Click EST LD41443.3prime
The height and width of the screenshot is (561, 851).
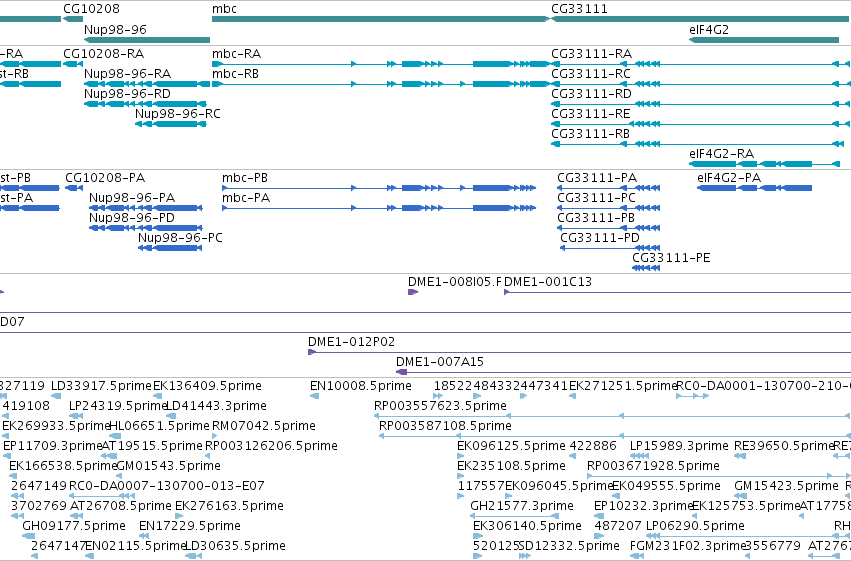pos(216,406)
